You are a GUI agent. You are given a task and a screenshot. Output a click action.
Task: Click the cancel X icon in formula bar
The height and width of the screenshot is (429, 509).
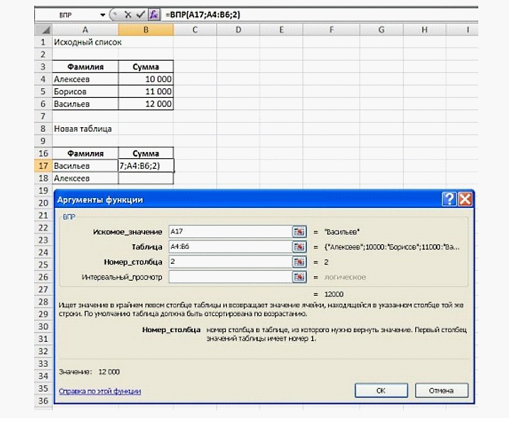tap(128, 15)
